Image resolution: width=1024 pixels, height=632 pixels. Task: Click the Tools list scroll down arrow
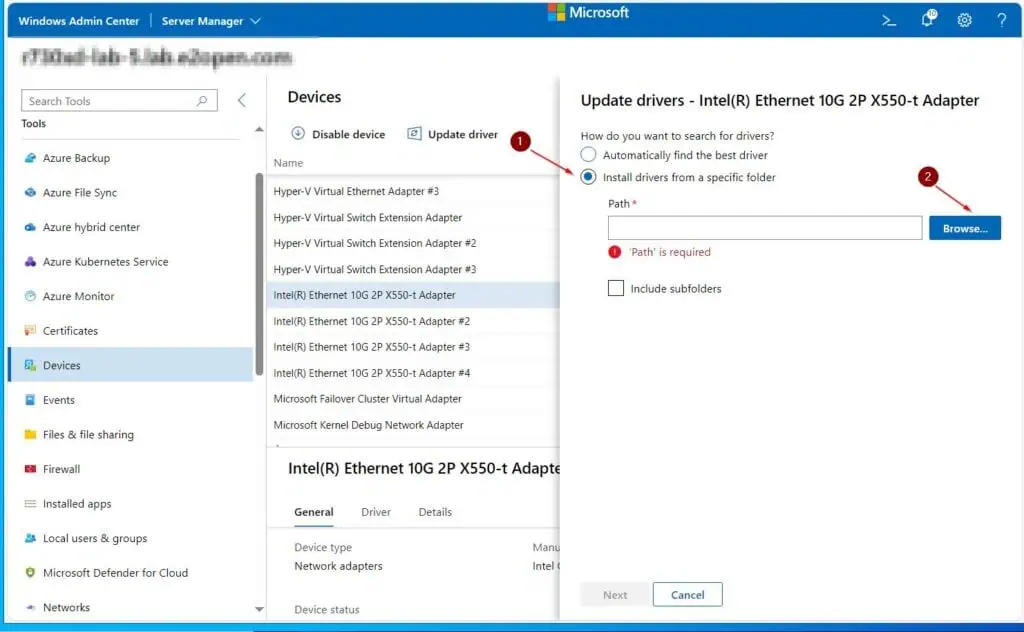click(259, 609)
